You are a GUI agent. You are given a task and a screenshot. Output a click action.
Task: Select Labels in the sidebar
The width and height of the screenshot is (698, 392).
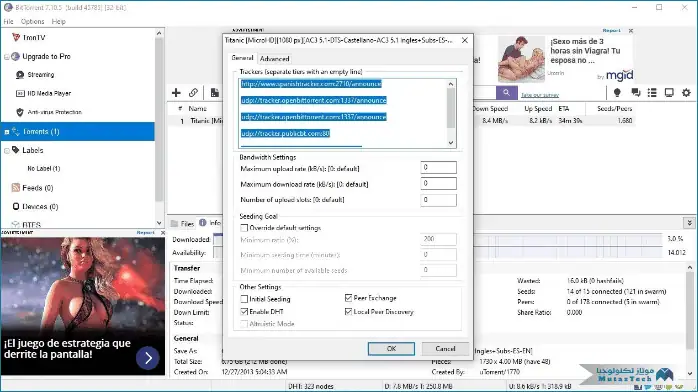[32, 150]
